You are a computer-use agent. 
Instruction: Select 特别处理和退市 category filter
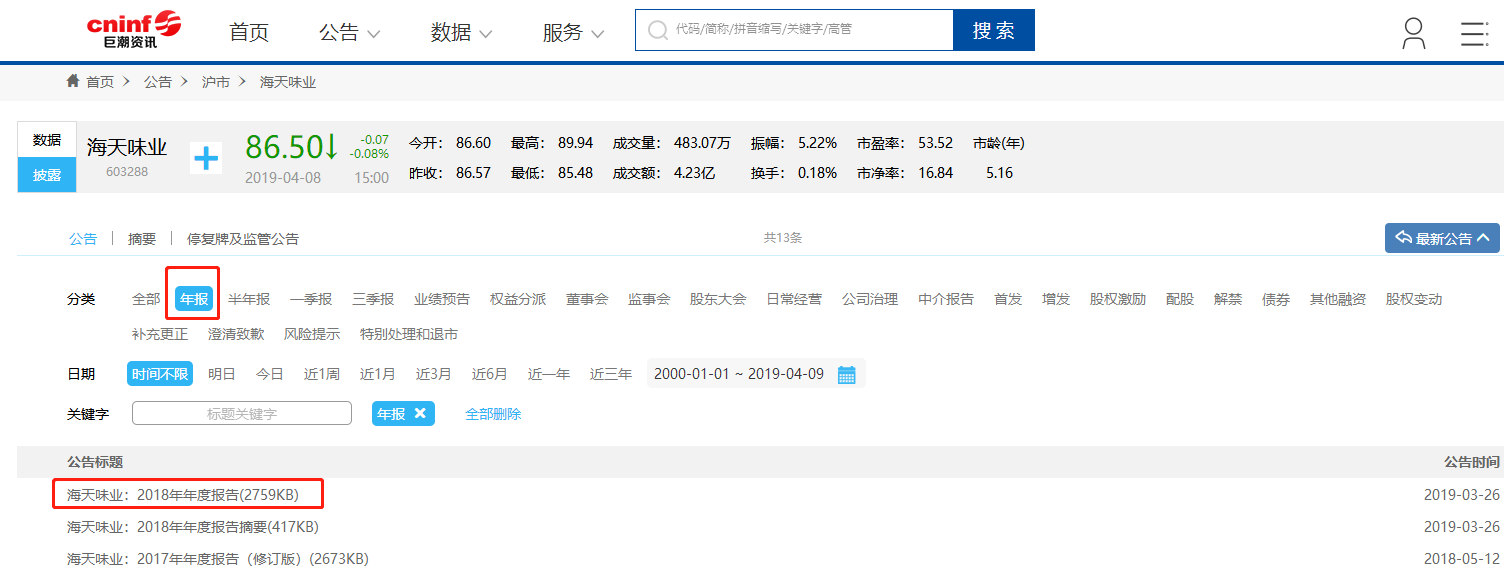click(x=409, y=334)
